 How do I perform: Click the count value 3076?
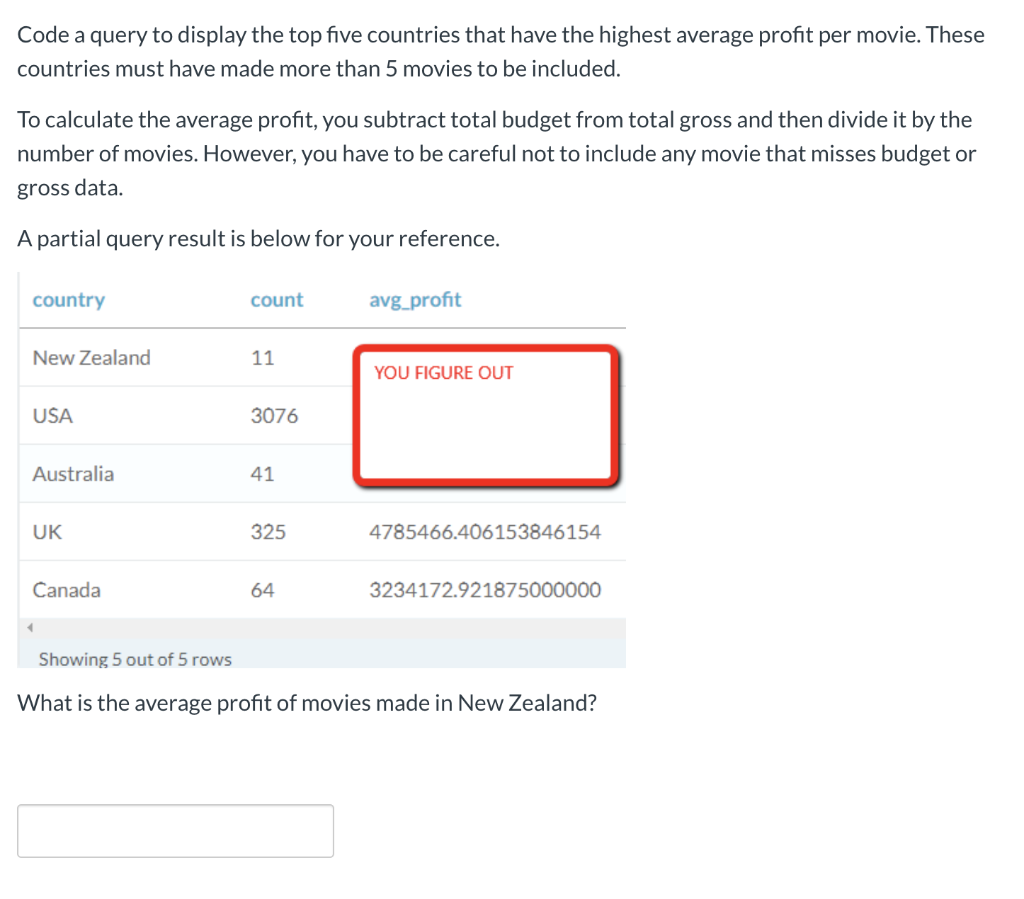(x=274, y=416)
